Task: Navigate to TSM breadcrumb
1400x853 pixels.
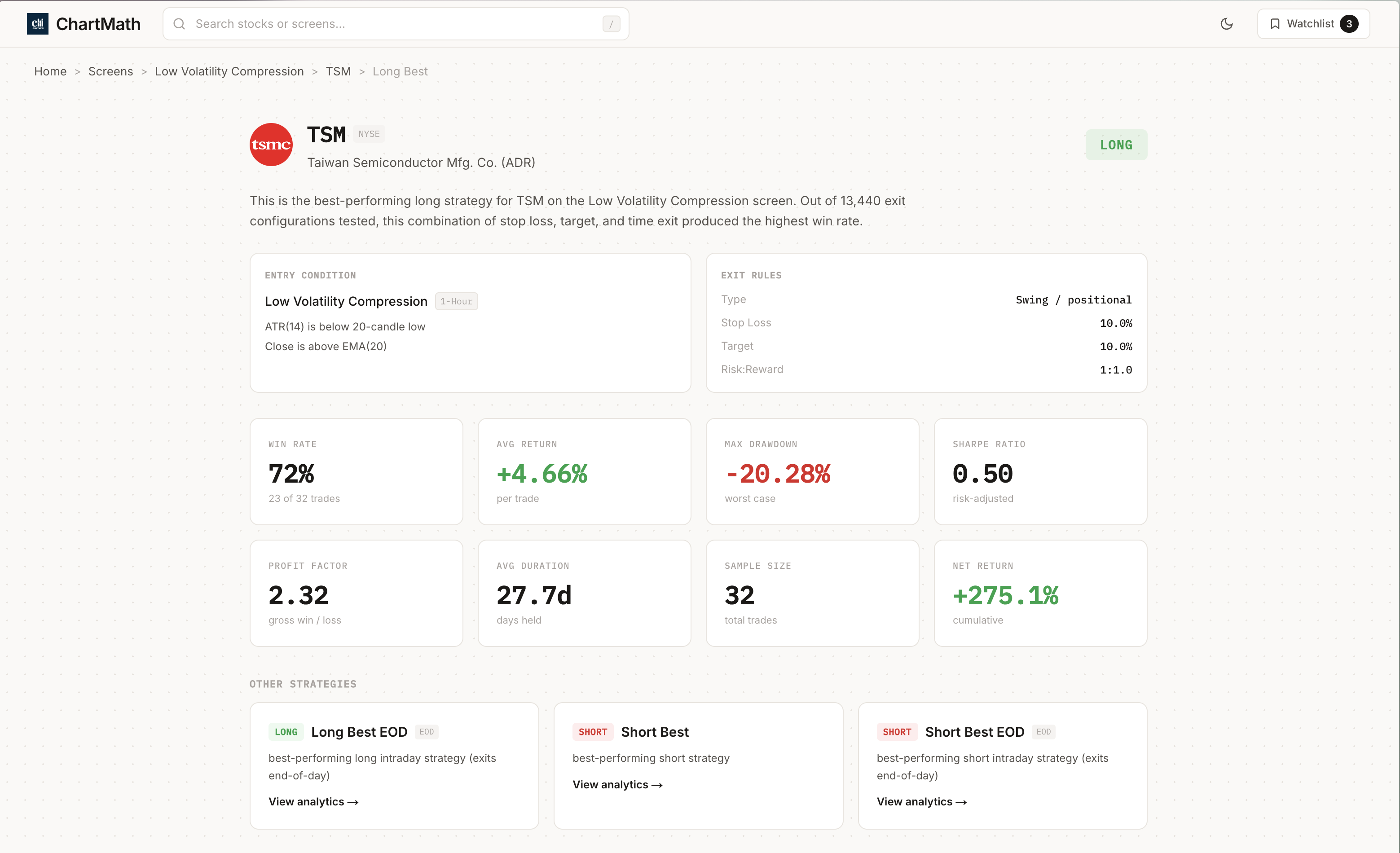Action: point(338,71)
